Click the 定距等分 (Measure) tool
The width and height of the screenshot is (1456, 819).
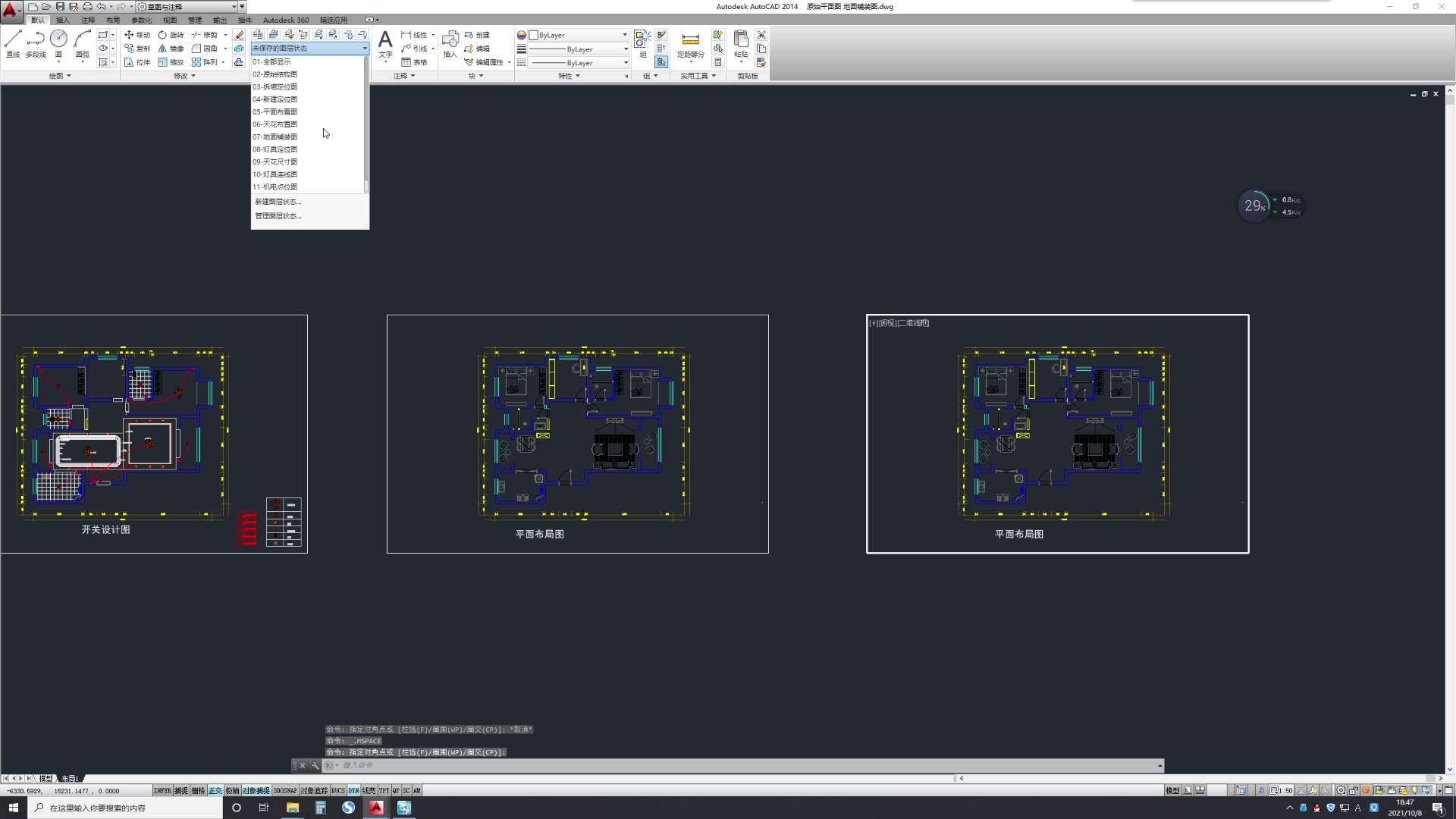click(x=690, y=45)
